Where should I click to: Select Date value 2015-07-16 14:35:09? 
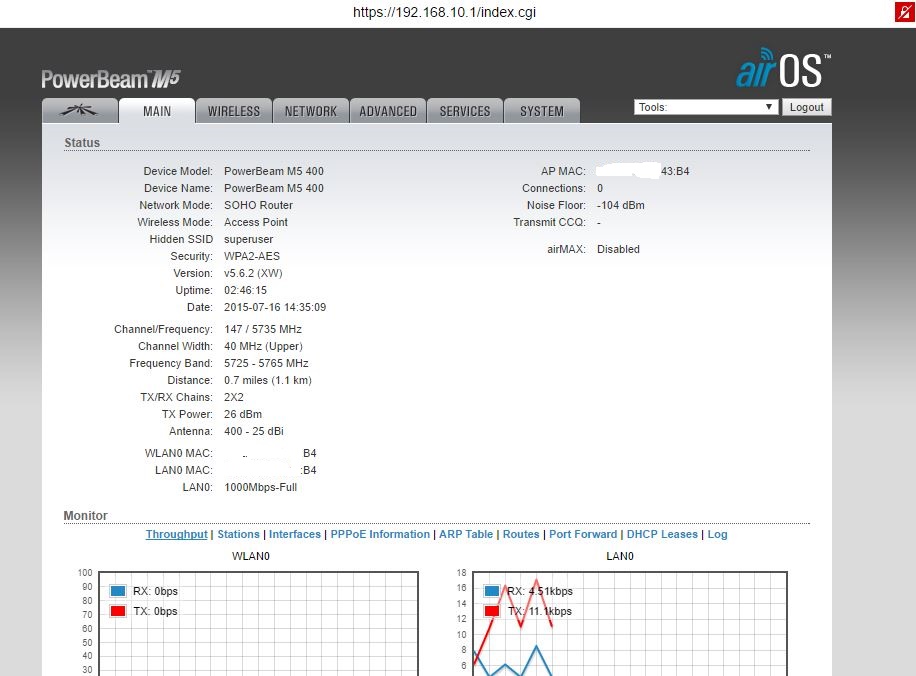pos(275,307)
